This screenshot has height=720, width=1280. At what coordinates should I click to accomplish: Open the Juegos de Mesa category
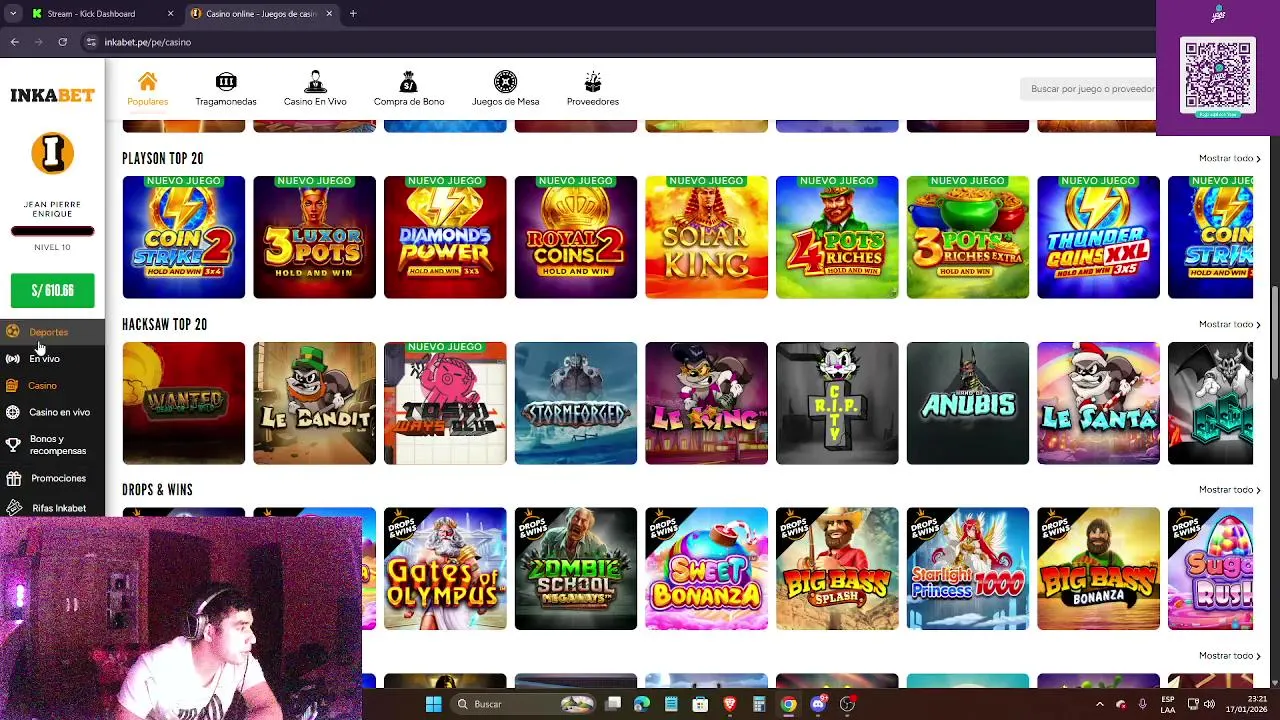[x=505, y=89]
